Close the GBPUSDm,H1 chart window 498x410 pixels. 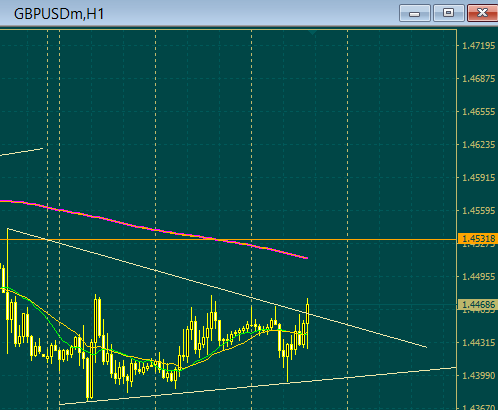[483, 13]
